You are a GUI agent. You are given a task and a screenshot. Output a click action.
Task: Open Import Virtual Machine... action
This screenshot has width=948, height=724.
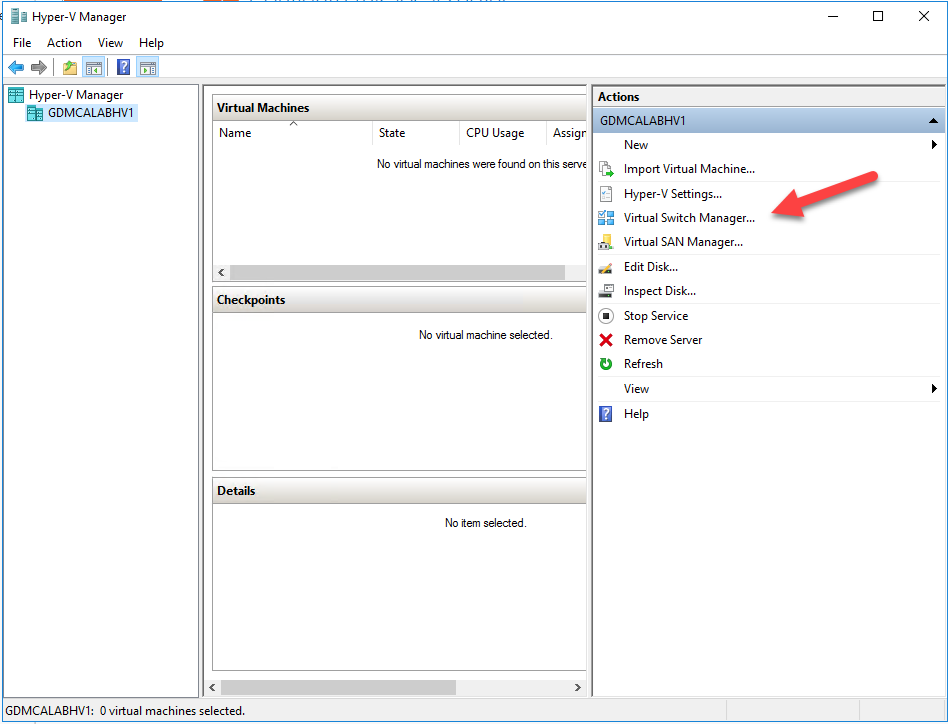[689, 169]
